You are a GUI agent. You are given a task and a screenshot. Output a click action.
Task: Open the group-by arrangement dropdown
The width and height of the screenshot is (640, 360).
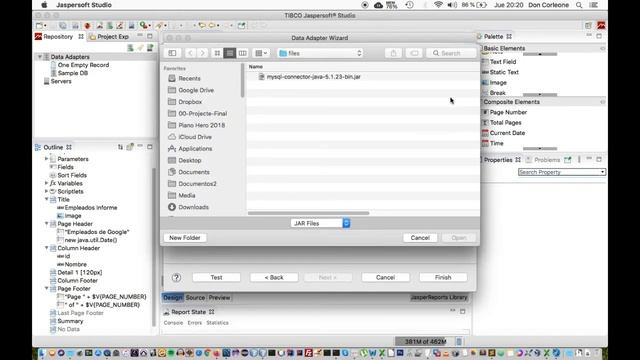pyautogui.click(x=261, y=53)
